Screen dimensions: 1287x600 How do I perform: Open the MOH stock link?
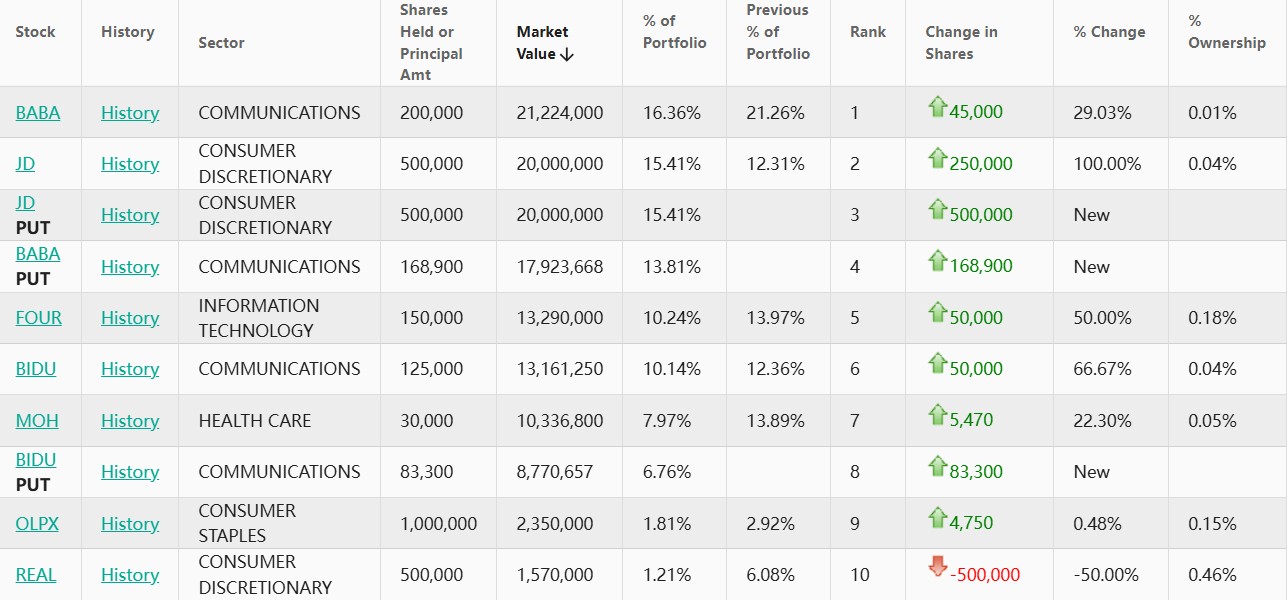click(37, 421)
